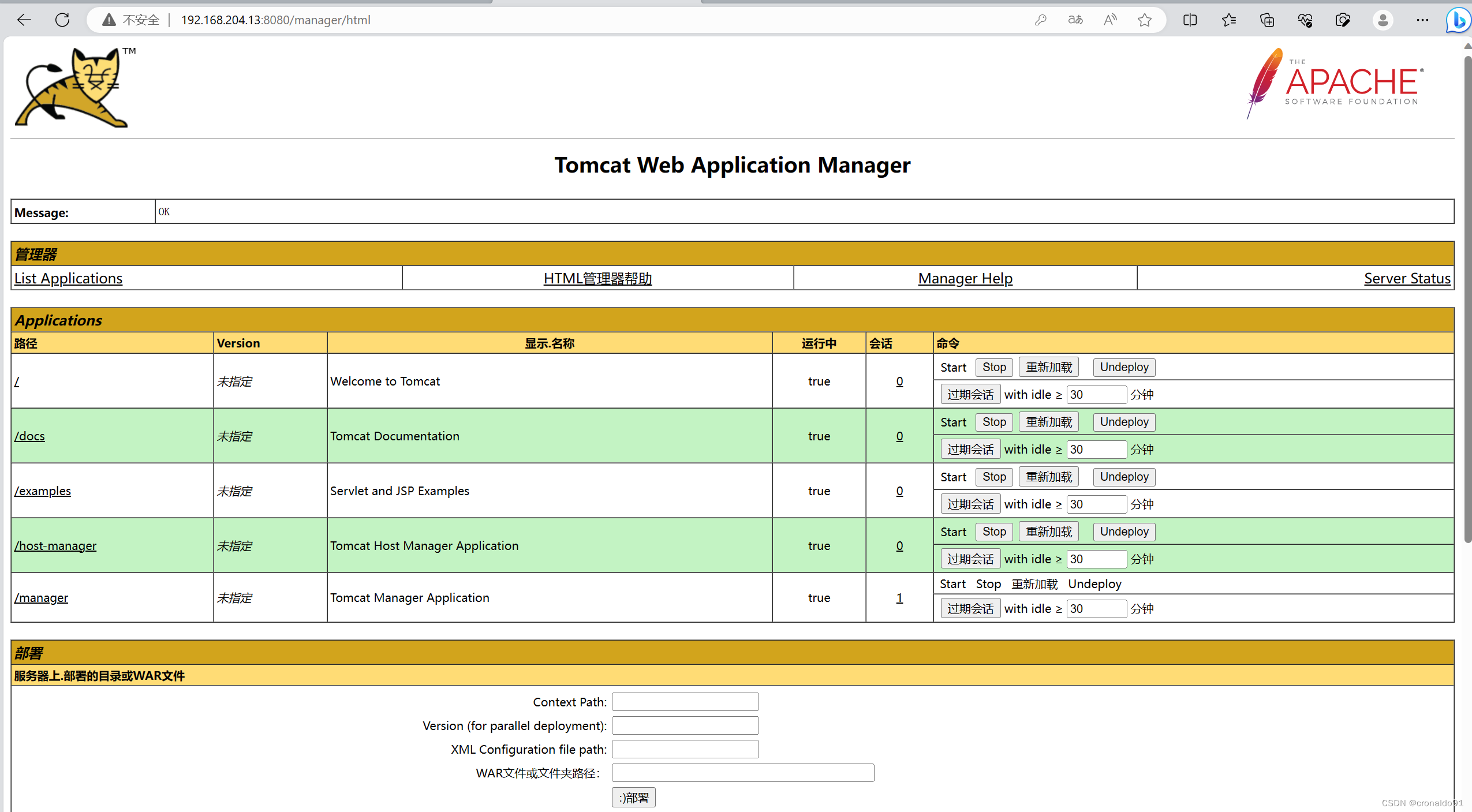Image resolution: width=1472 pixels, height=812 pixels.
Task: Click idle minutes field in /host-manager row
Action: tap(1097, 559)
